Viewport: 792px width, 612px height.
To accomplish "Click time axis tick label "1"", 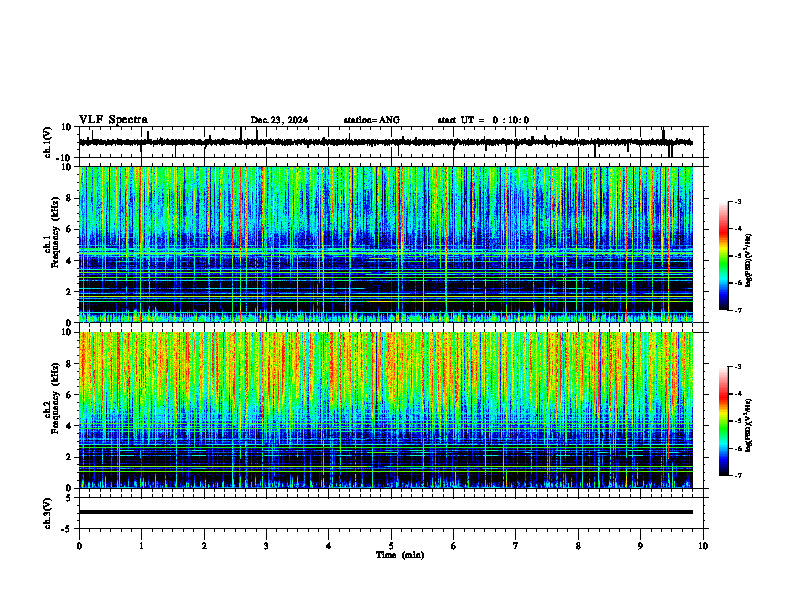I will pos(141,546).
